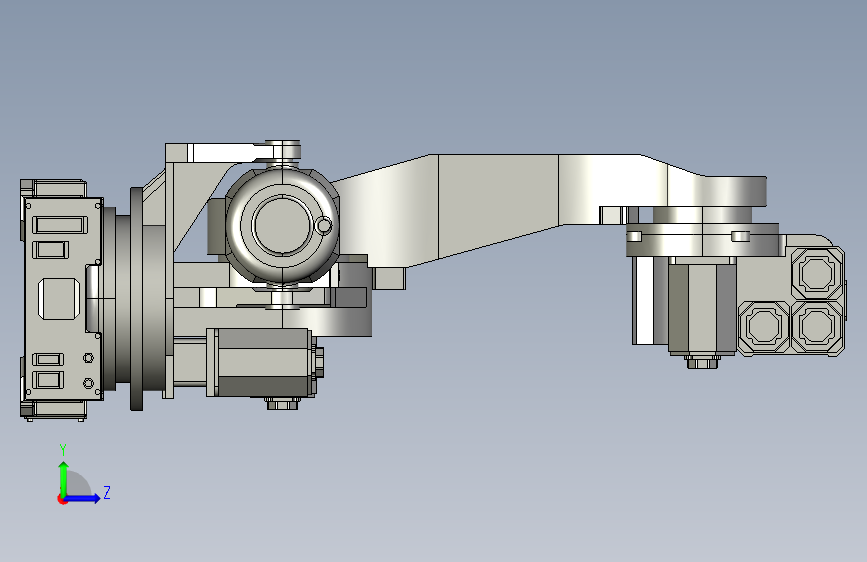Select the bottom-right octagonal connector port
The width and height of the screenshot is (867, 562).
(x=817, y=326)
